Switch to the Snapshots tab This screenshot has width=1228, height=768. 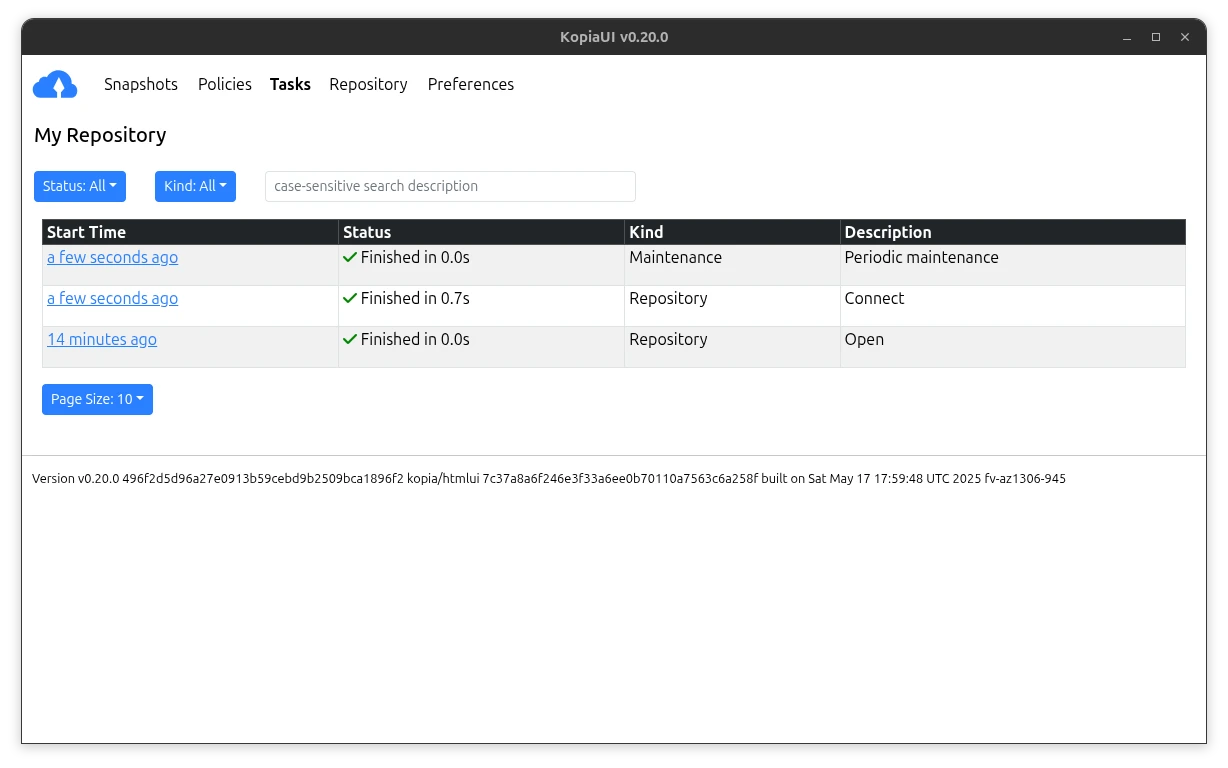[140, 84]
